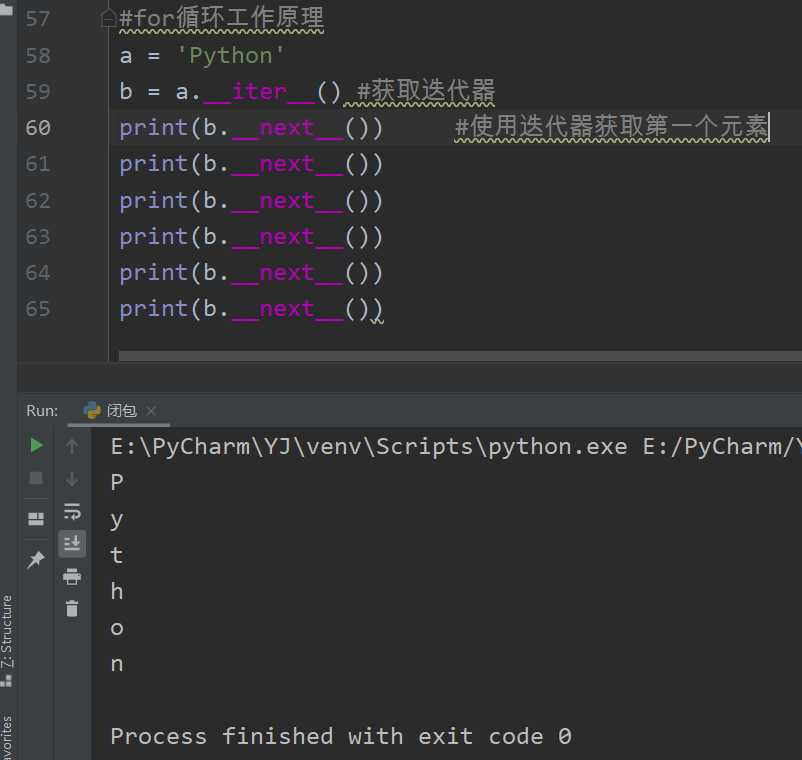The width and height of the screenshot is (802, 760).
Task: Clear all console output with trash icon
Action: [72, 609]
